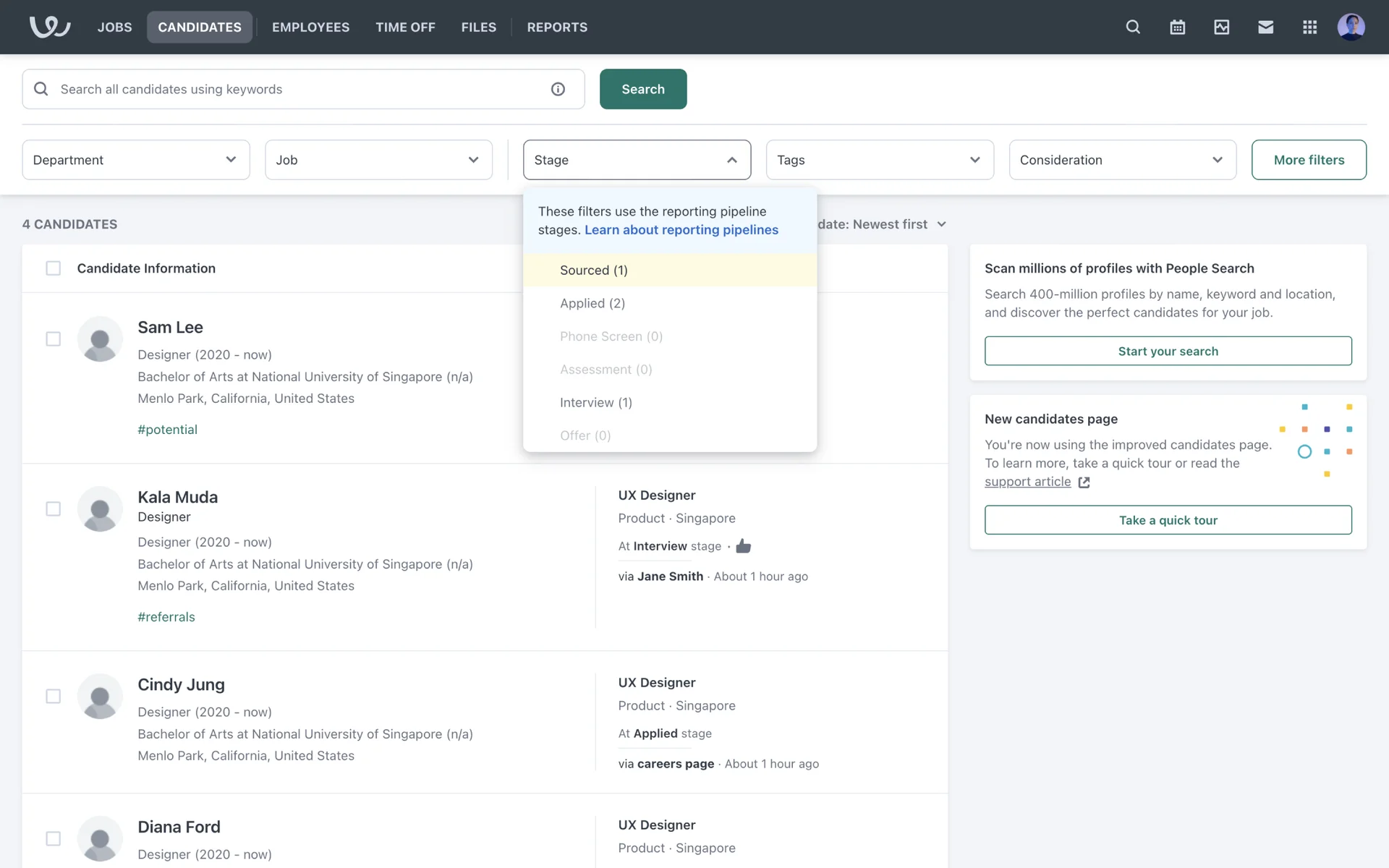
Task: Open the Consideration filter dropdown
Action: [x=1122, y=160]
